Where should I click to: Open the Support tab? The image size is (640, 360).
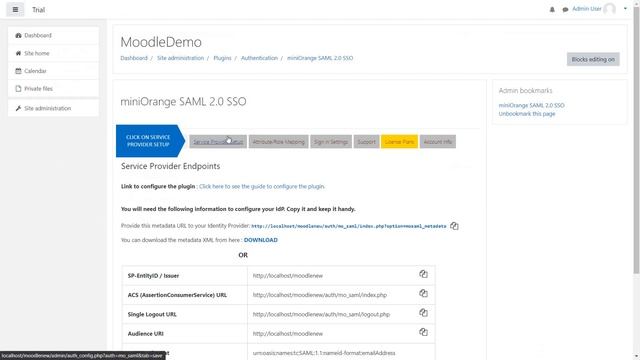pyautogui.click(x=366, y=142)
